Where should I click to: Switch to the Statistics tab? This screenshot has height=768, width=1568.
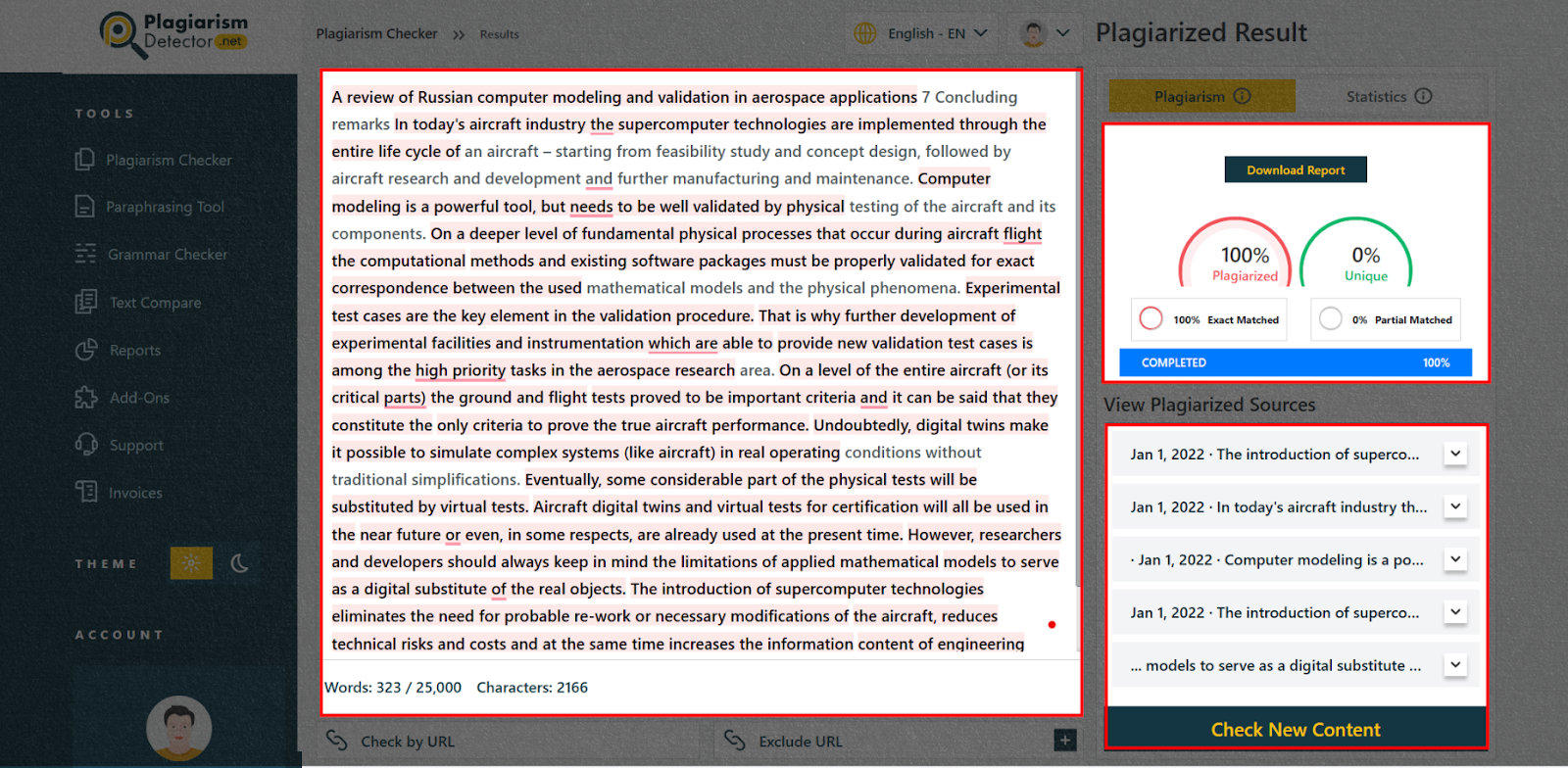1389,96
